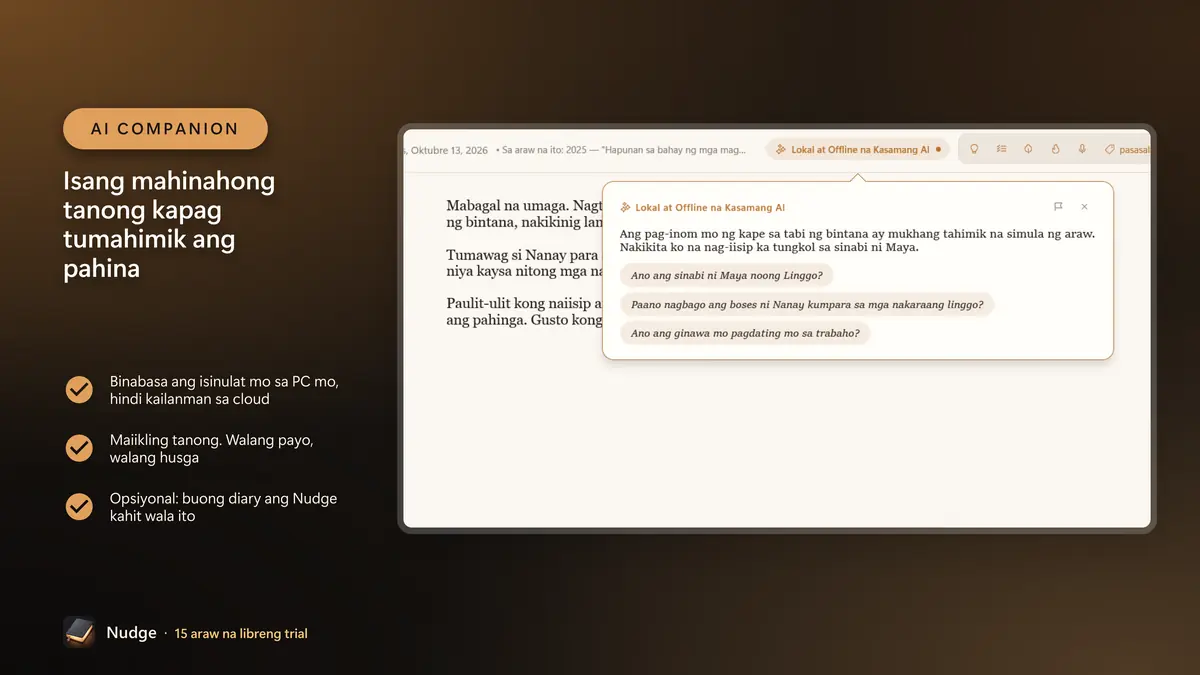This screenshot has height=675, width=1200.
Task: Toggle the Lokal at Offline na Kasamang AI pill
Action: (858, 149)
